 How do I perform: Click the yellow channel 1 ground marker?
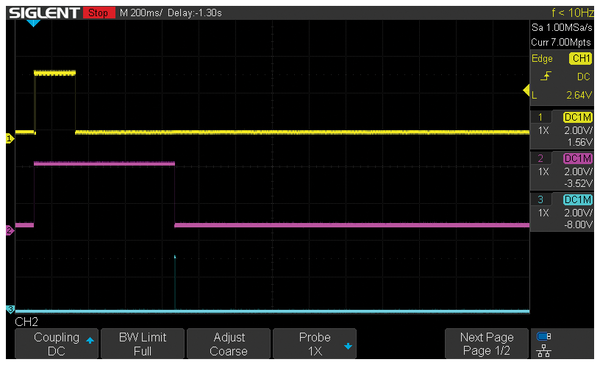click(x=10, y=139)
